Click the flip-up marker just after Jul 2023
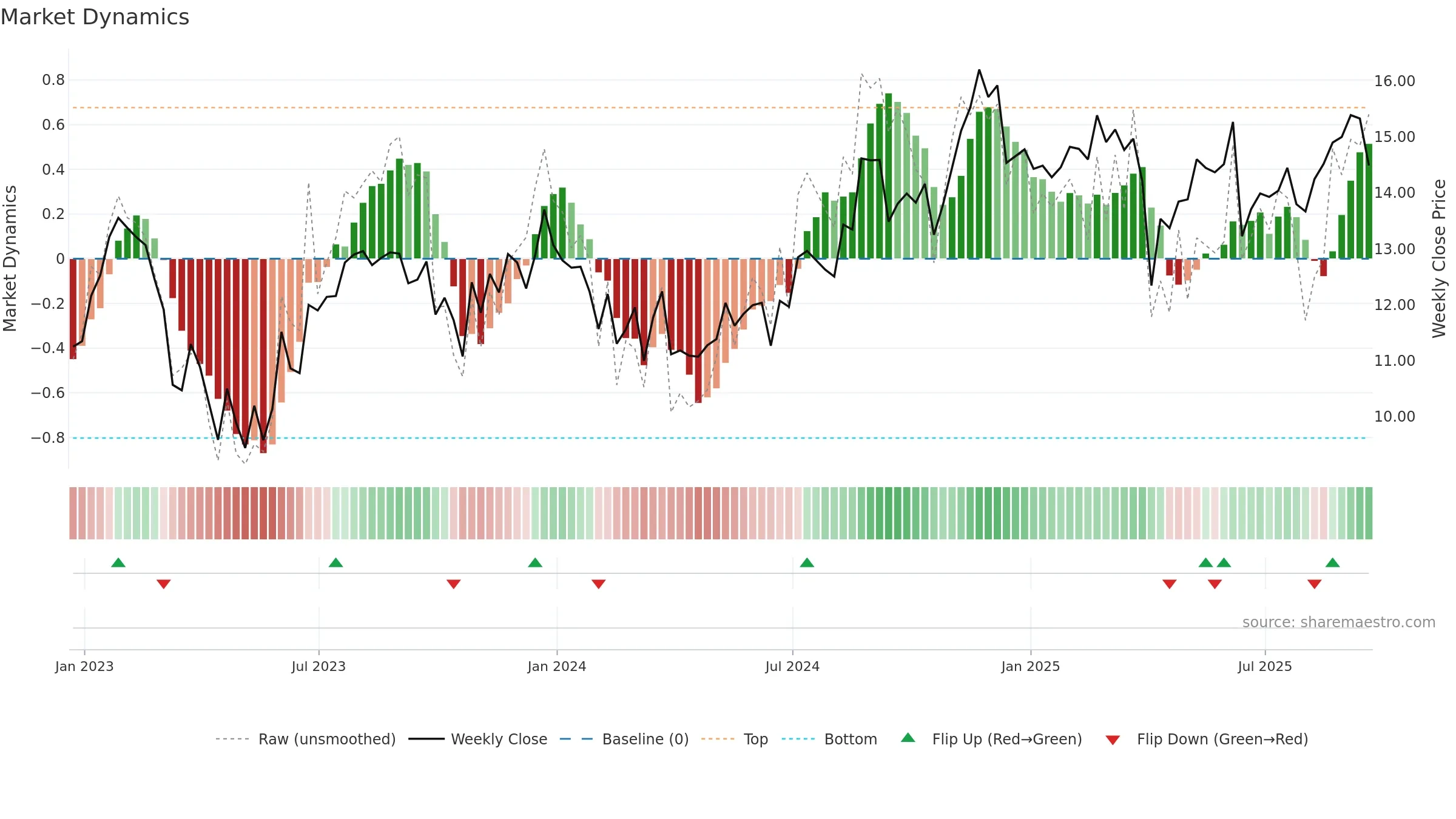The width and height of the screenshot is (1456, 819). tap(336, 562)
